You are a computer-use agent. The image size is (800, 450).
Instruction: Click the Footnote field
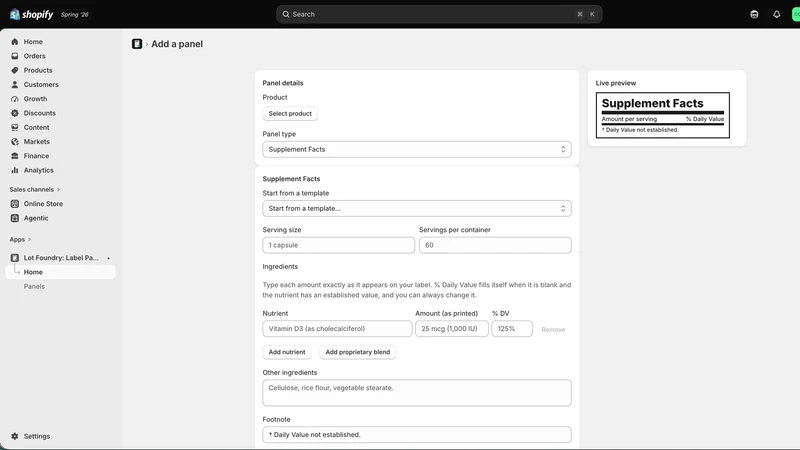pyautogui.click(x=417, y=435)
